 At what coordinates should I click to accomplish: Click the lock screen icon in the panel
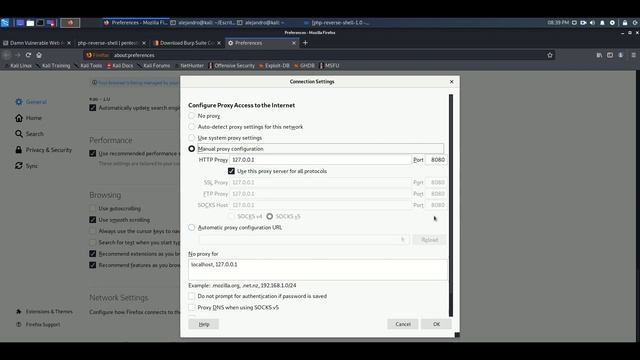(x=625, y=23)
